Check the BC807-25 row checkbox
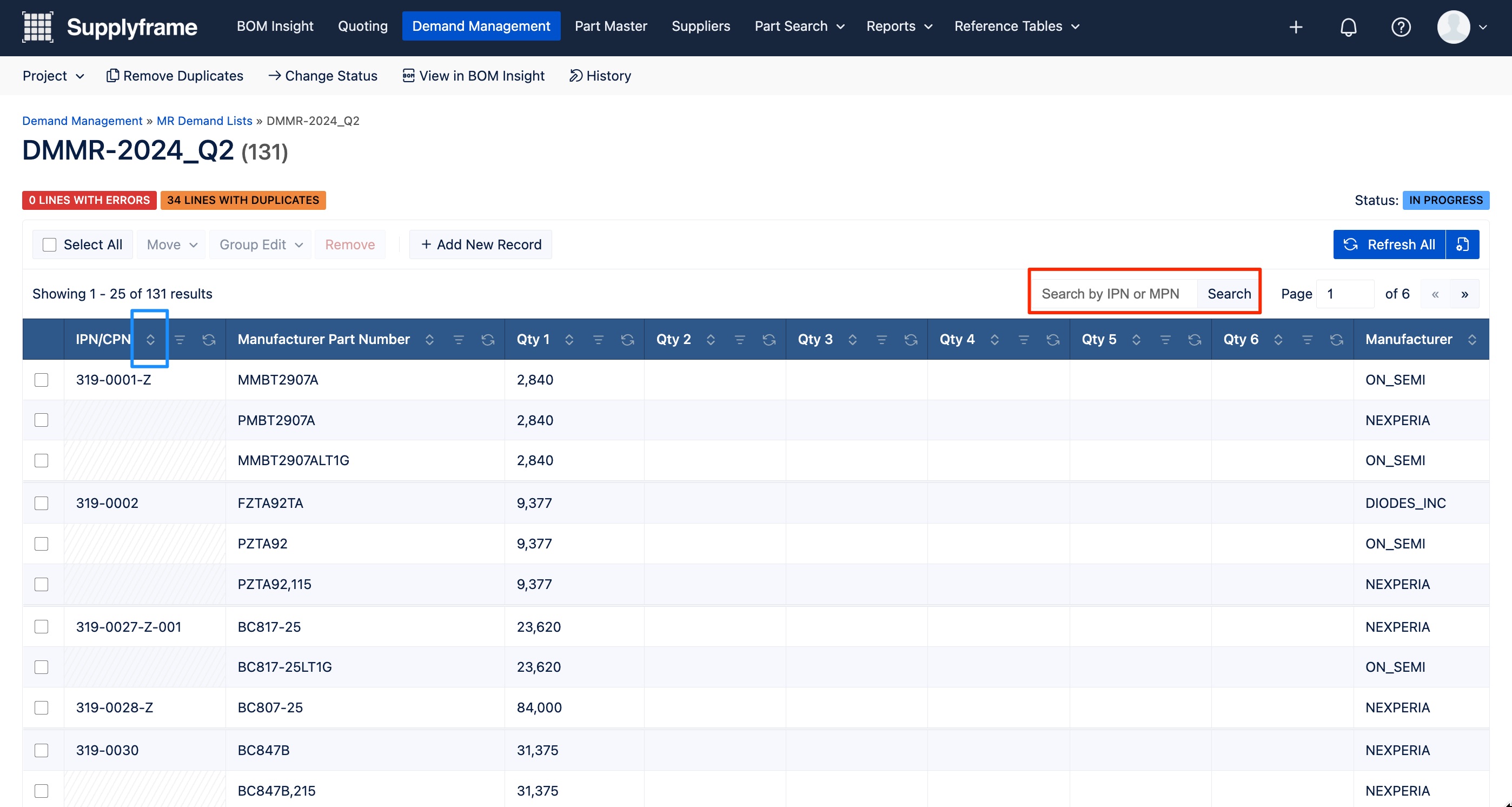This screenshot has width=1512, height=807. 41,707
